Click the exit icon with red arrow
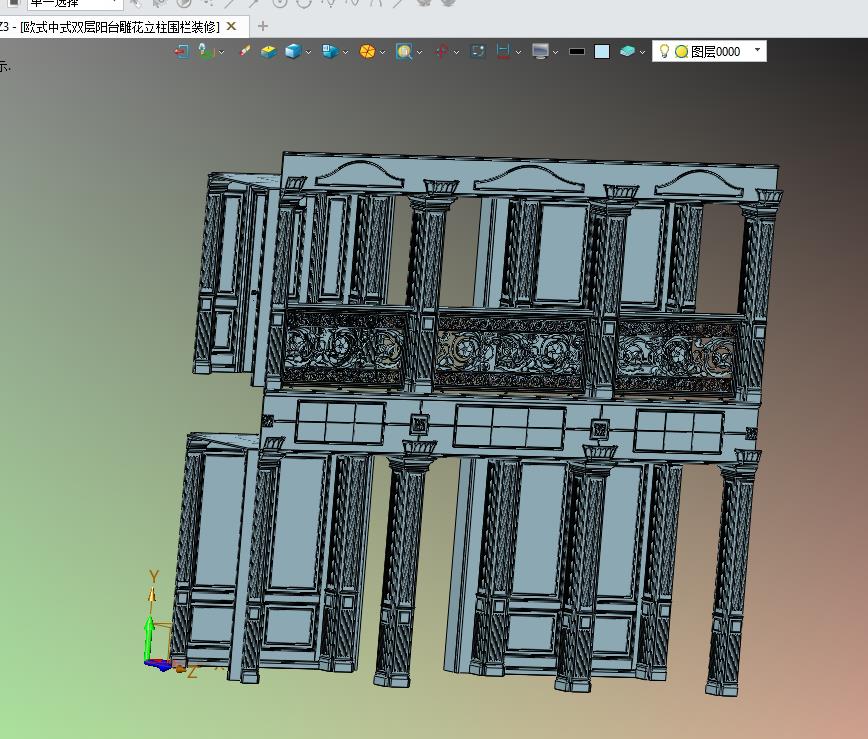The height and width of the screenshot is (739, 868). 181,51
